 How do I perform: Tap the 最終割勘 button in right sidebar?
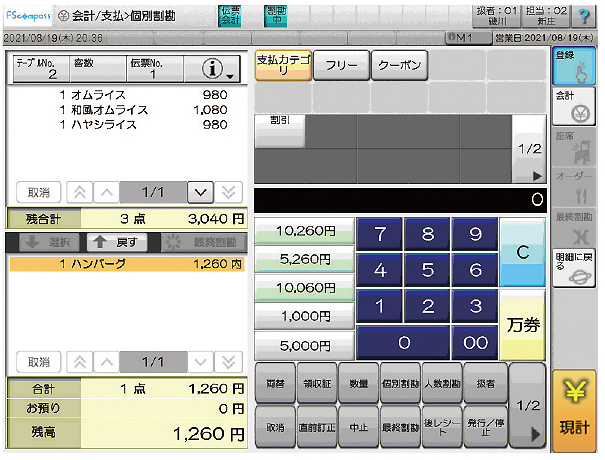(x=574, y=228)
